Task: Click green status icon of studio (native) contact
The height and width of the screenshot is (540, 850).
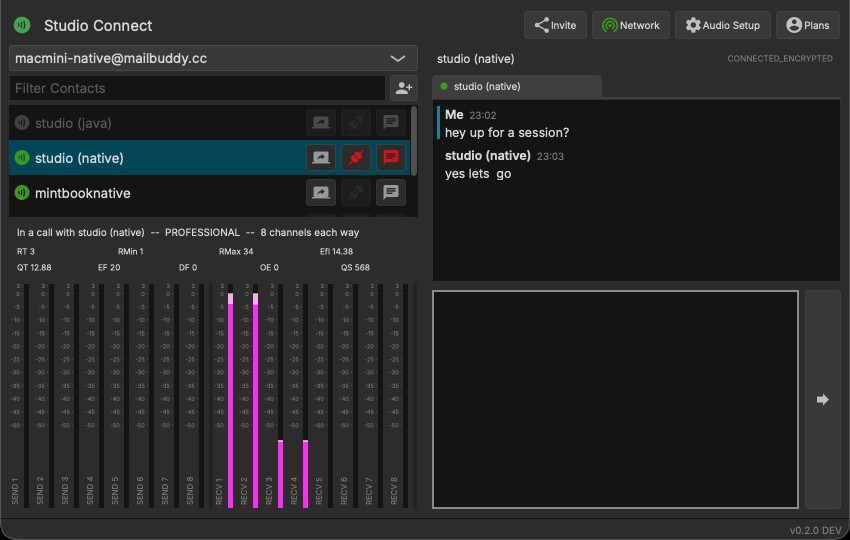Action: [22, 158]
